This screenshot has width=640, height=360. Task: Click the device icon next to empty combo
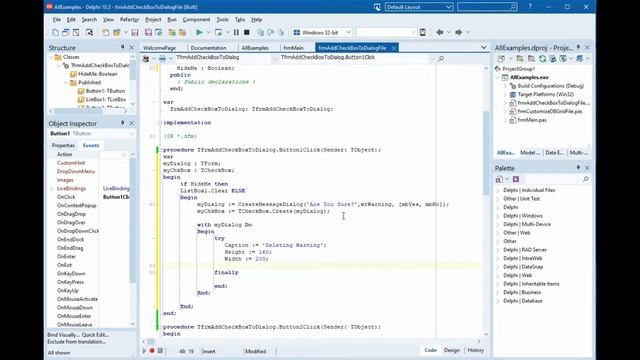click(423, 32)
